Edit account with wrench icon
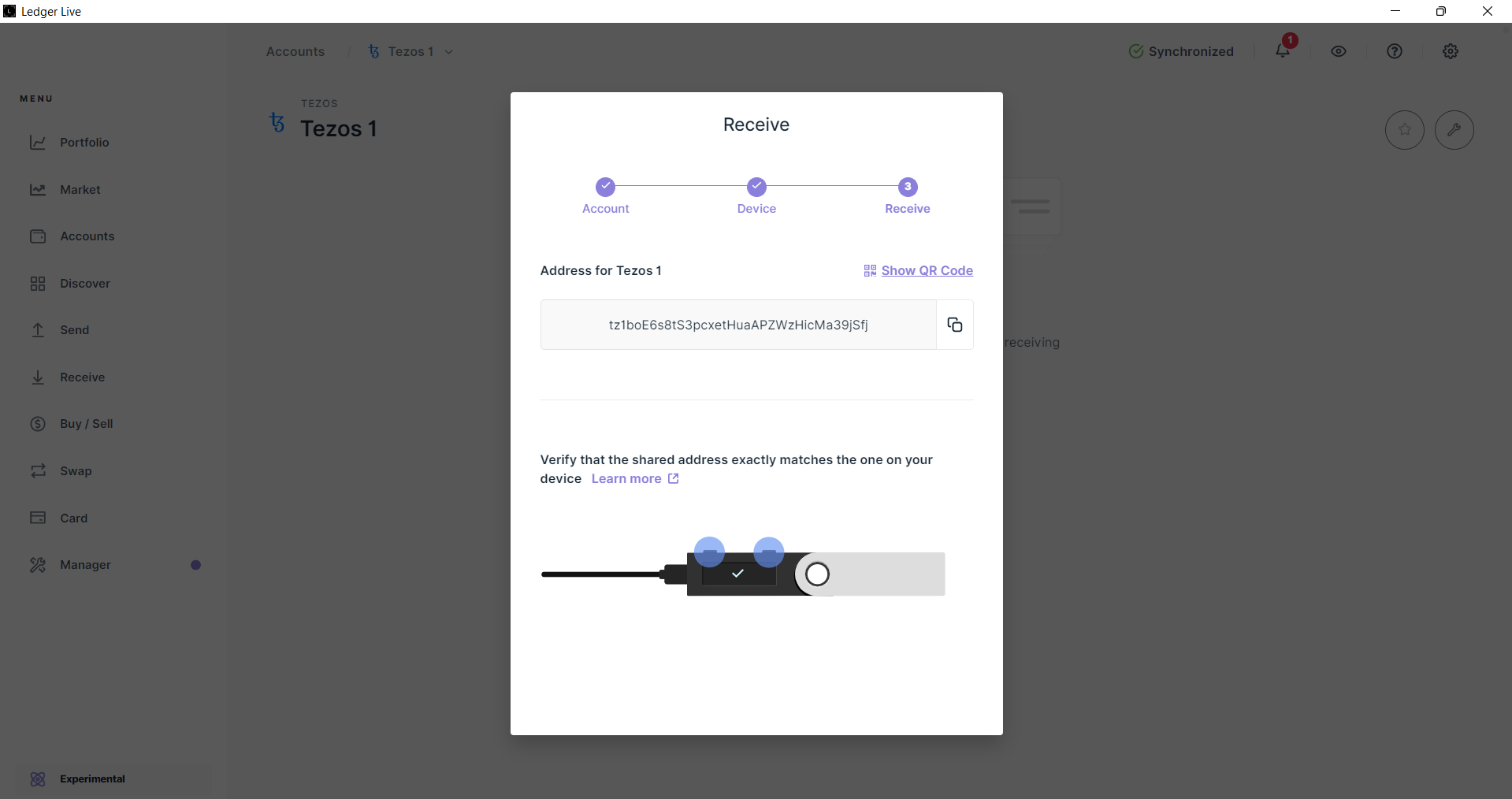Image resolution: width=1512 pixels, height=799 pixels. [x=1454, y=130]
